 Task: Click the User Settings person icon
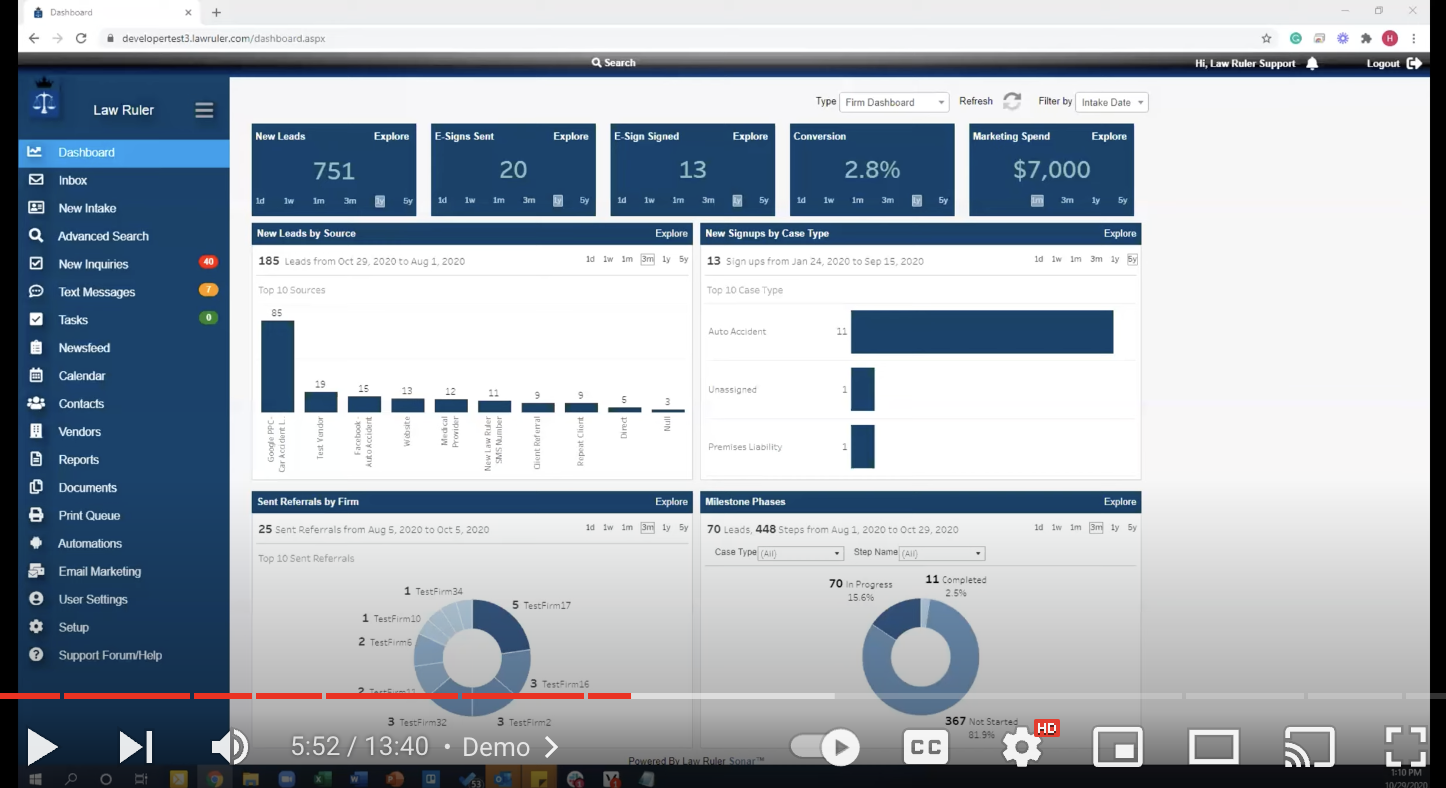pos(36,600)
